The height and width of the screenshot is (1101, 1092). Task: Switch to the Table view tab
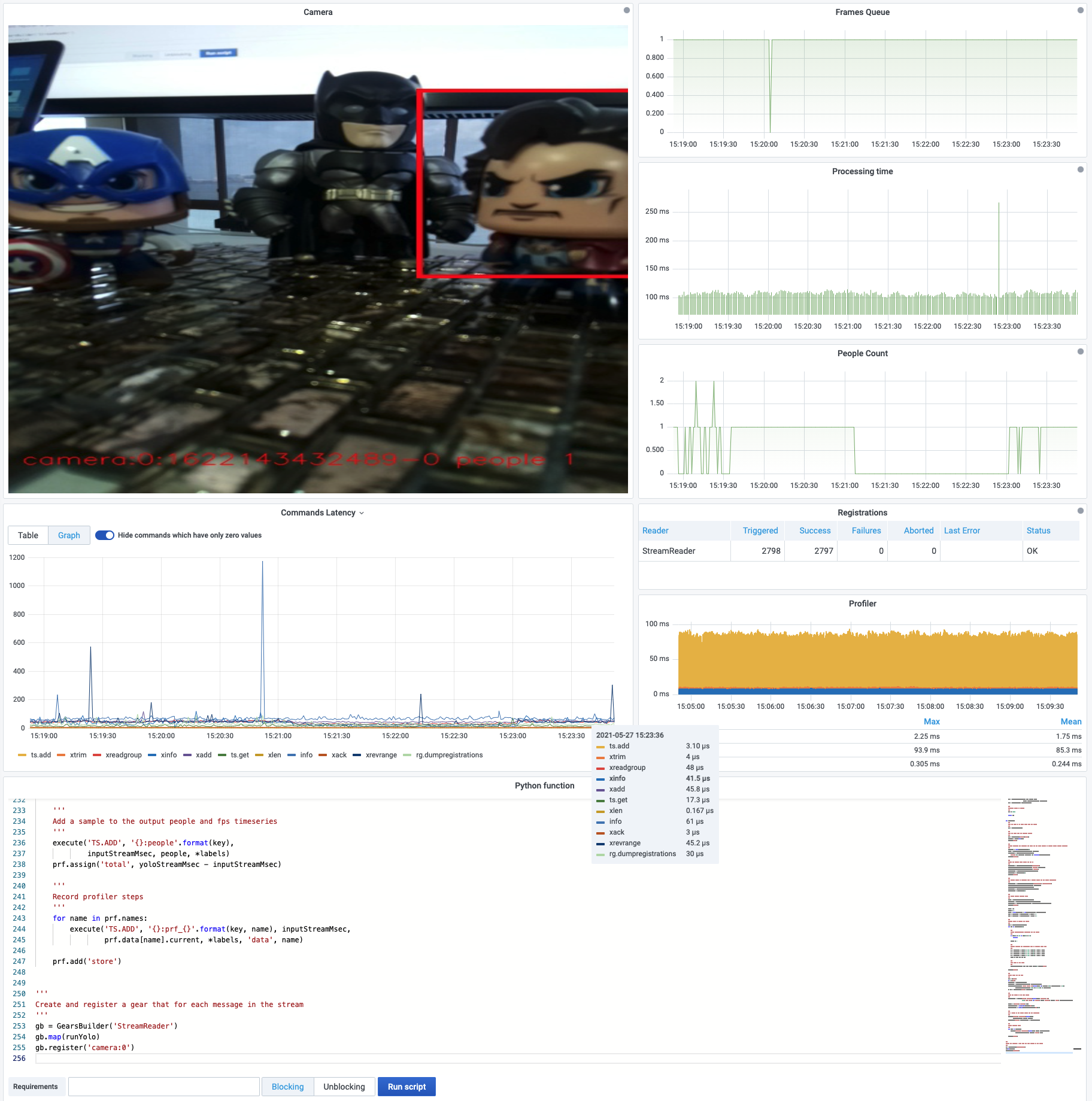pyautogui.click(x=28, y=535)
